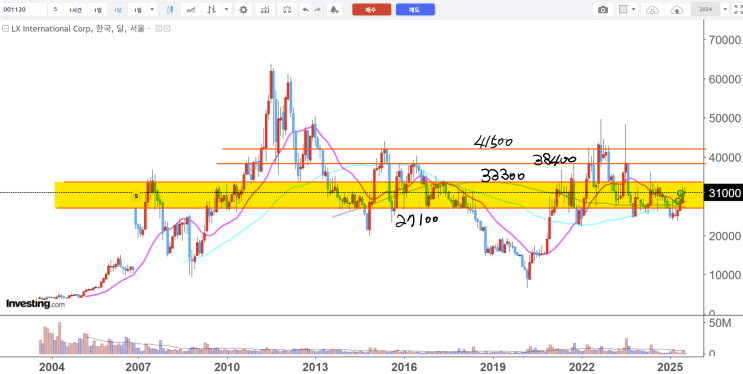Image resolution: width=743 pixels, height=374 pixels.
Task: Open the layout square dropdown arrow
Action: [634, 9]
